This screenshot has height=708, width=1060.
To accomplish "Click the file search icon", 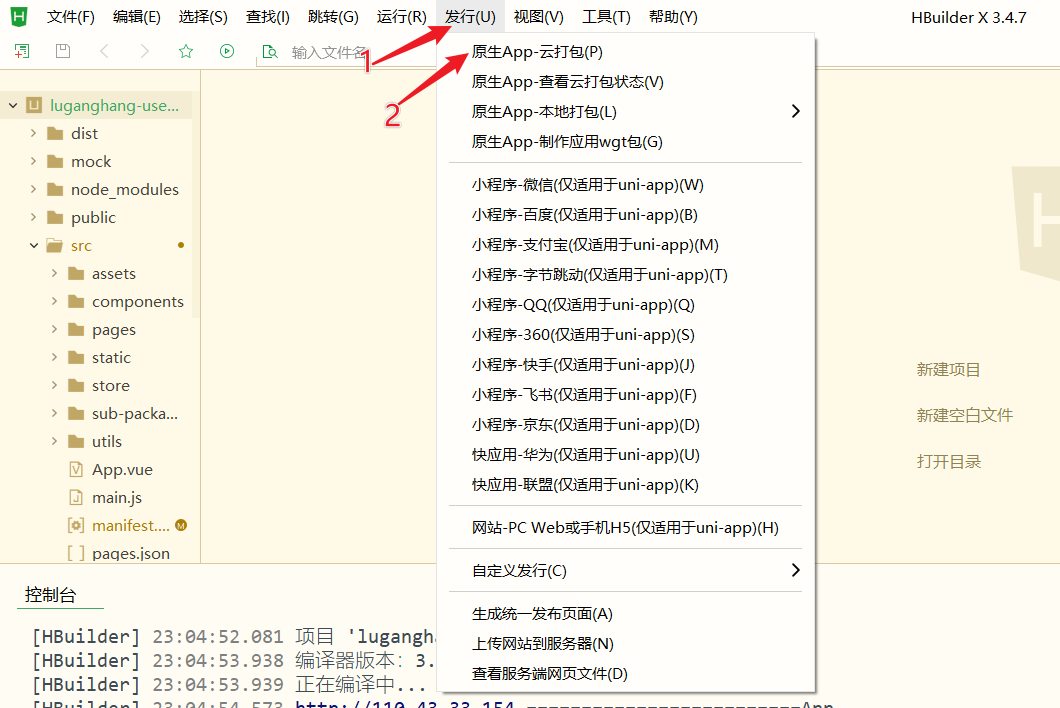I will (x=270, y=51).
